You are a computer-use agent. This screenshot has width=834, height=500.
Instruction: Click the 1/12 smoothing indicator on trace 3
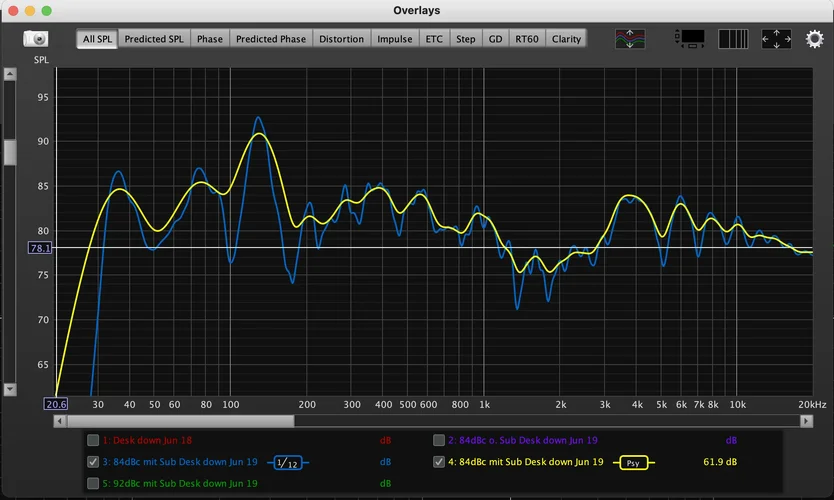pos(288,462)
